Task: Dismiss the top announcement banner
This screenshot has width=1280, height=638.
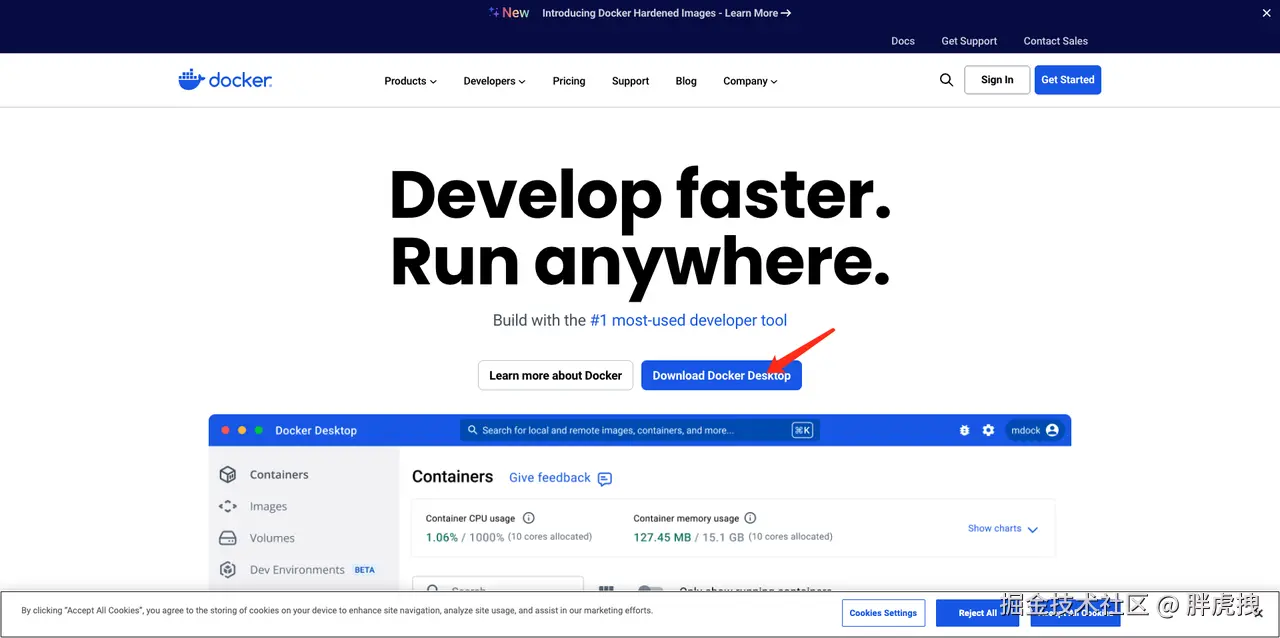Action: click(x=1265, y=12)
